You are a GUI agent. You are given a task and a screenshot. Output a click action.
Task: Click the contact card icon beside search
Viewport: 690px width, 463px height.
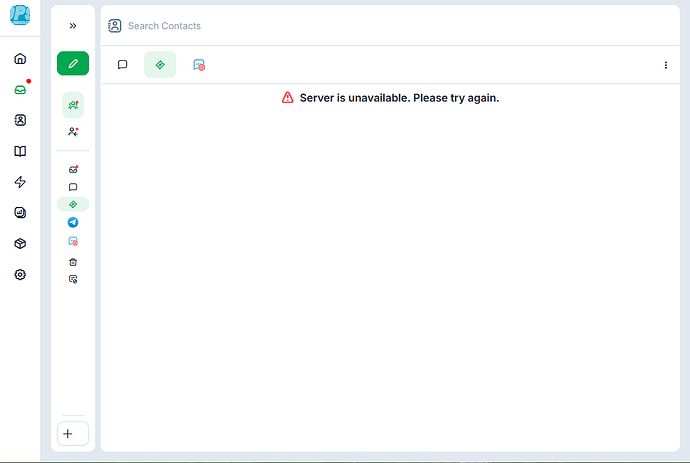[x=115, y=26]
